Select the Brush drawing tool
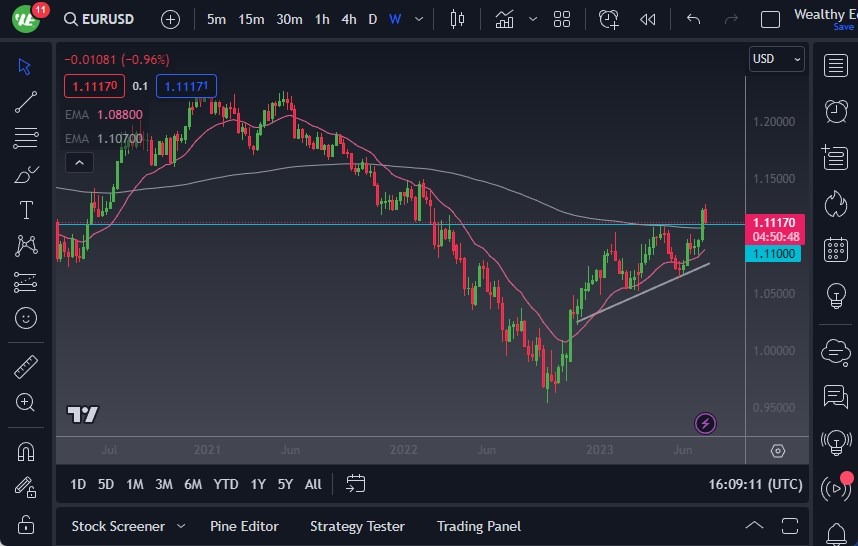Viewport: 858px width, 546px height. pos(26,174)
